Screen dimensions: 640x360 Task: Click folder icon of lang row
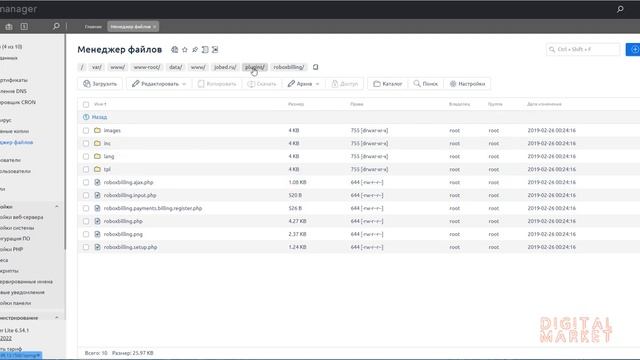[97, 156]
